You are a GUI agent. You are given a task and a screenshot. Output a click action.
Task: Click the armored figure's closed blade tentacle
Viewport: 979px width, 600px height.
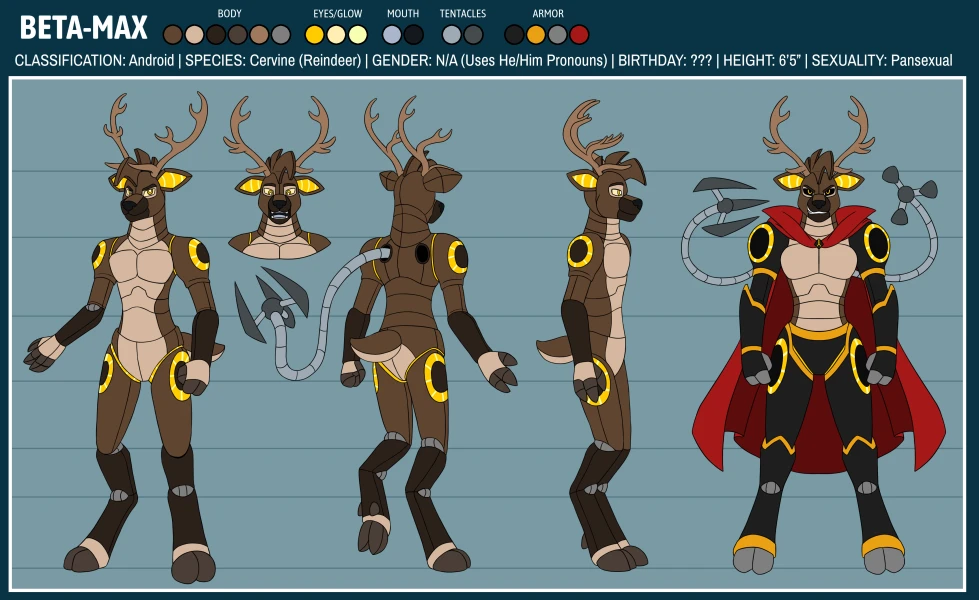[729, 205]
